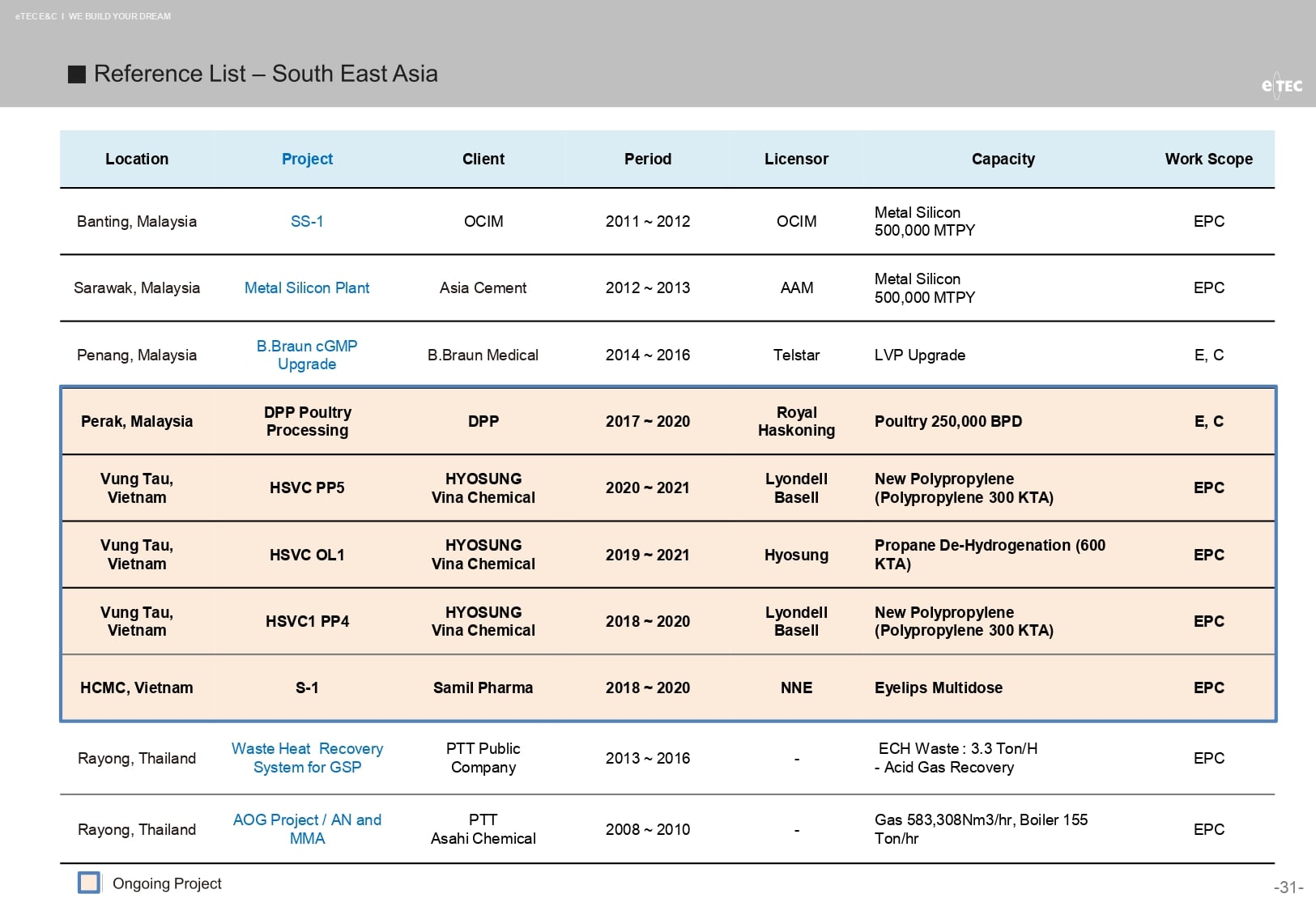The height and width of the screenshot is (911, 1316).
Task: Click the Poultry 250,000 BPD capacity cell
Action: (948, 421)
